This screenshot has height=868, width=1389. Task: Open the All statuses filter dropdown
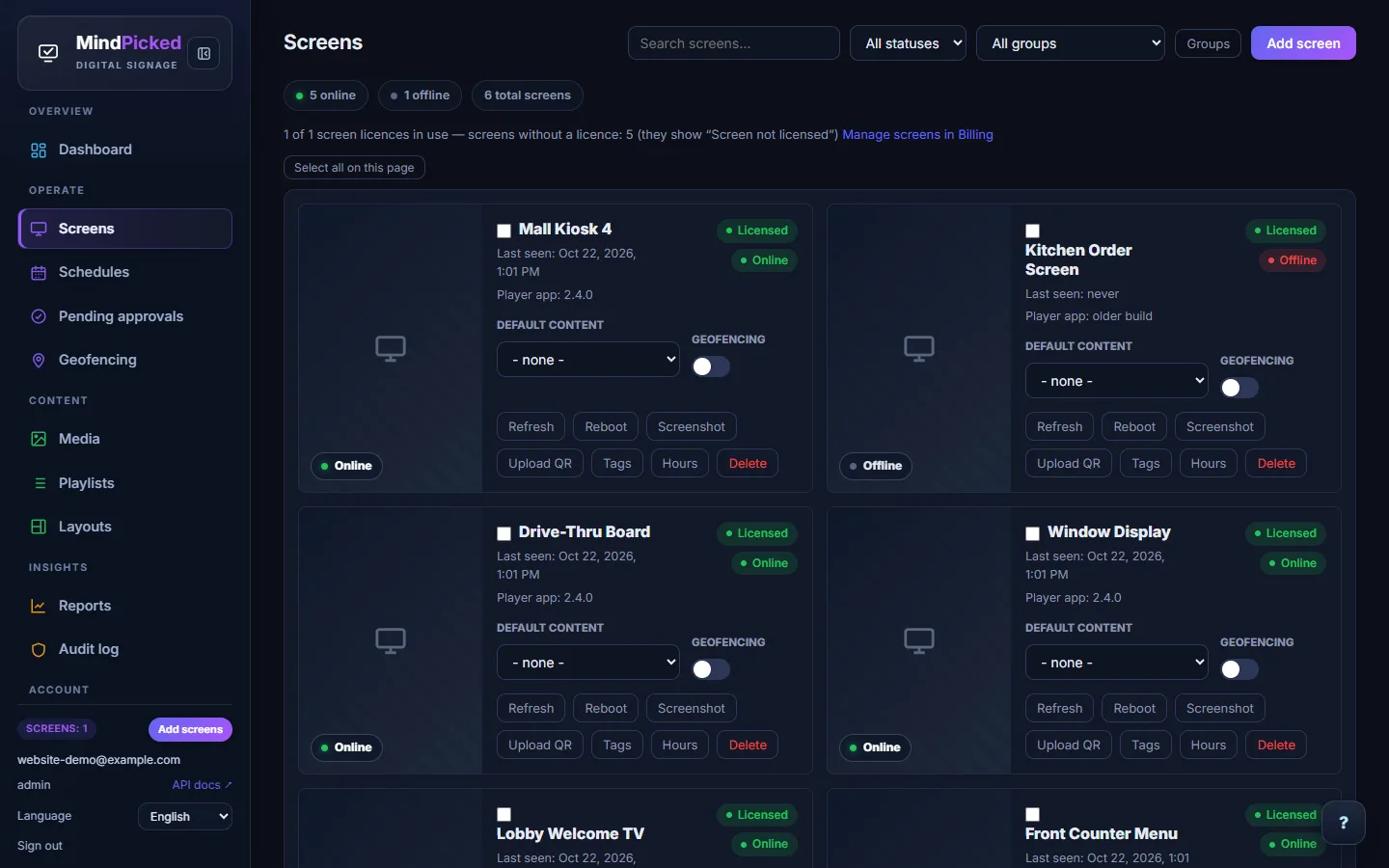tap(908, 43)
